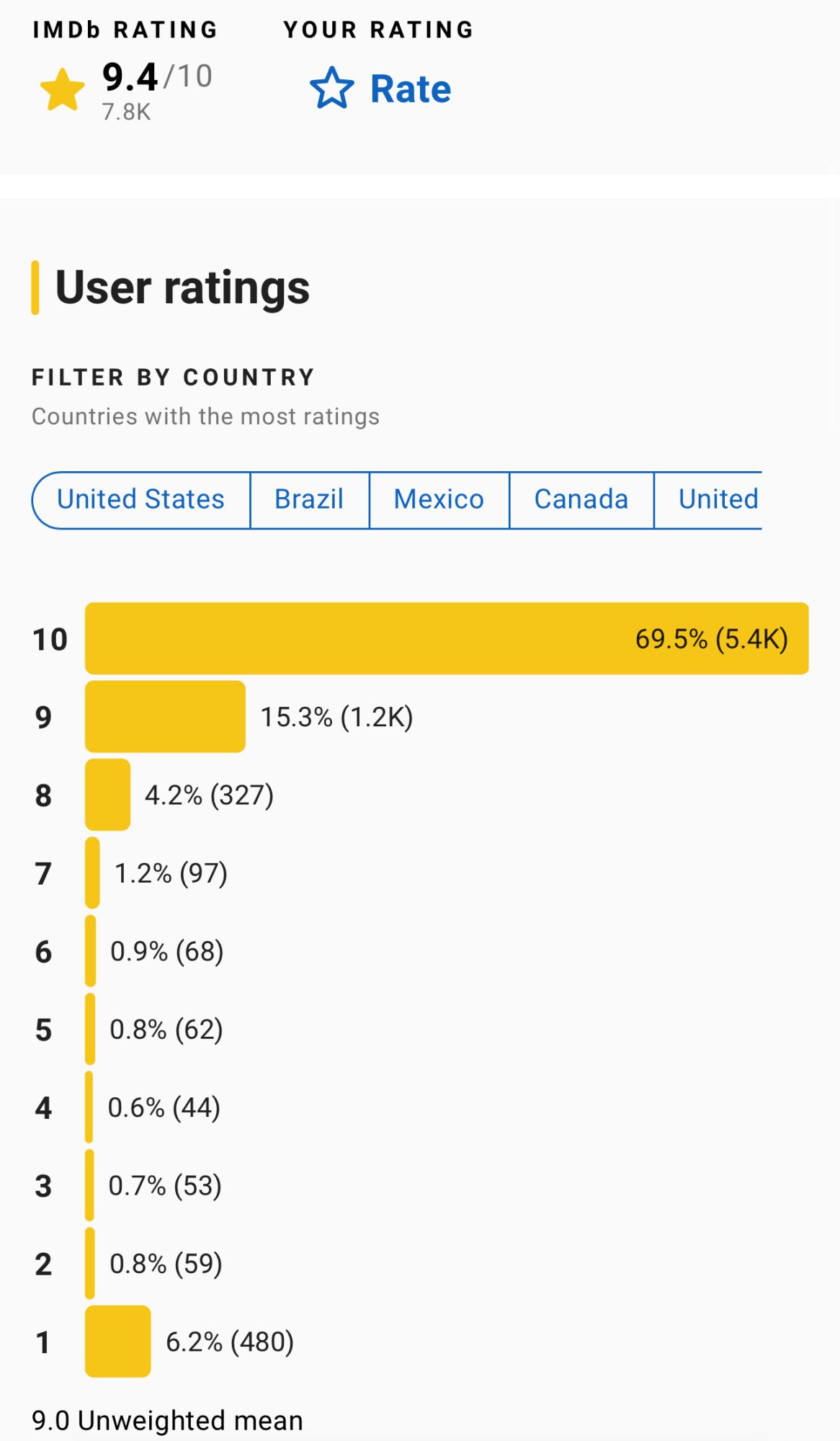Filter ratings by United States

(141, 499)
